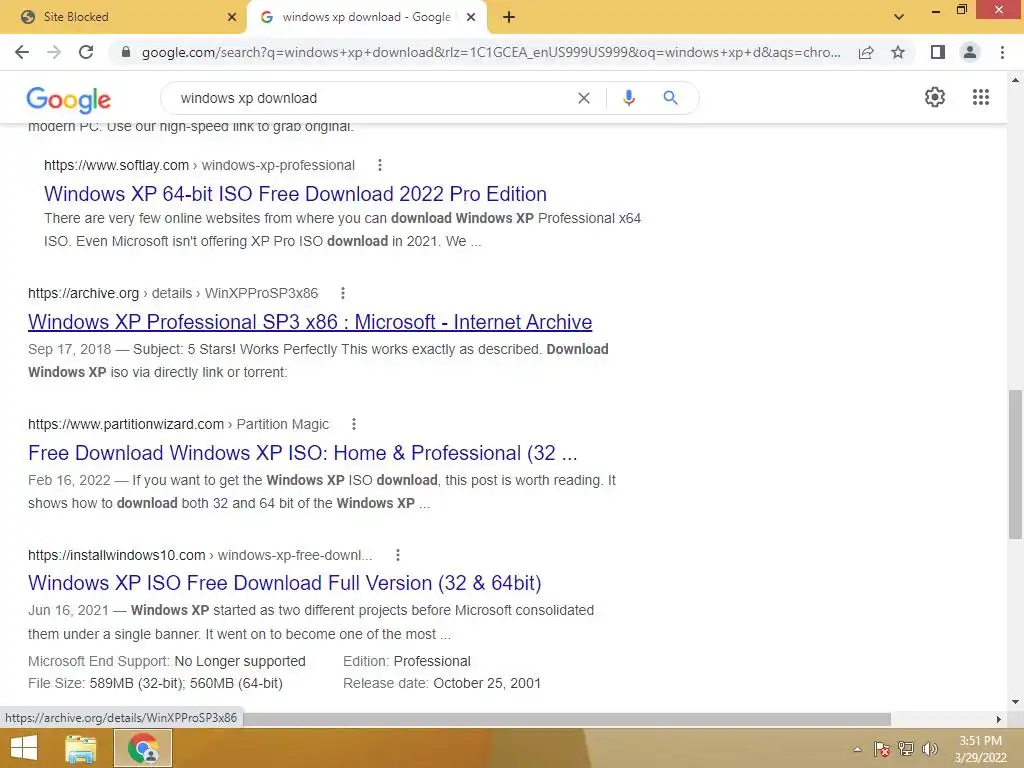
Task: Click the address bar URL
Action: click(x=490, y=52)
